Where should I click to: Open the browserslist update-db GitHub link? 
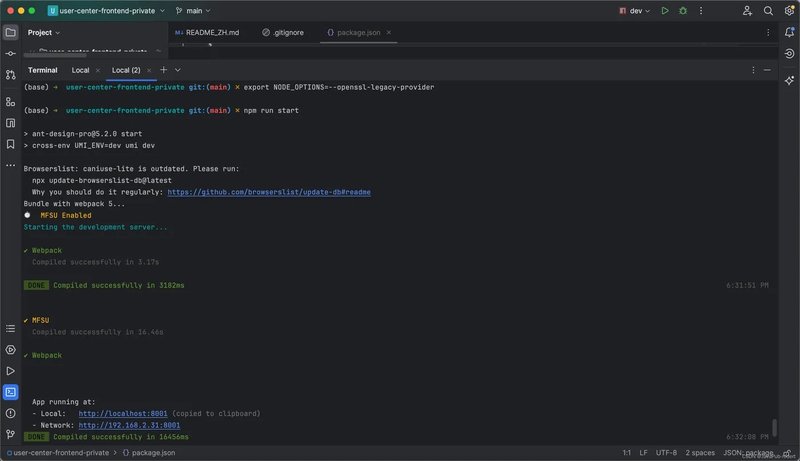pyautogui.click(x=269, y=192)
